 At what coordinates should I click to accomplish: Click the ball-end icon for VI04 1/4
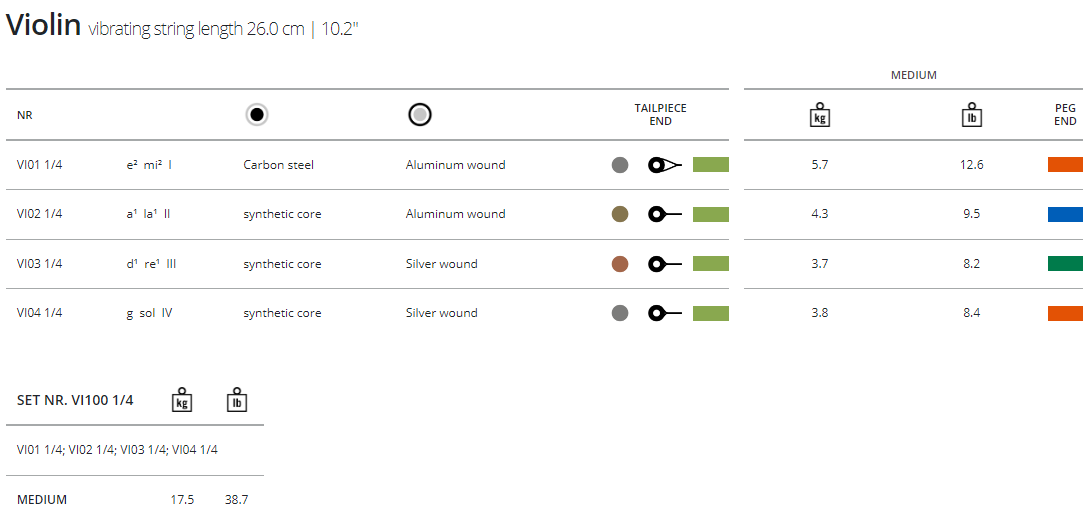(x=665, y=313)
